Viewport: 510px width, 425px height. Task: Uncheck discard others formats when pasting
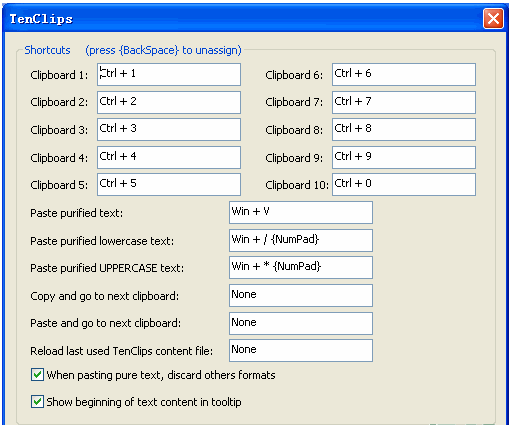pyautogui.click(x=37, y=375)
